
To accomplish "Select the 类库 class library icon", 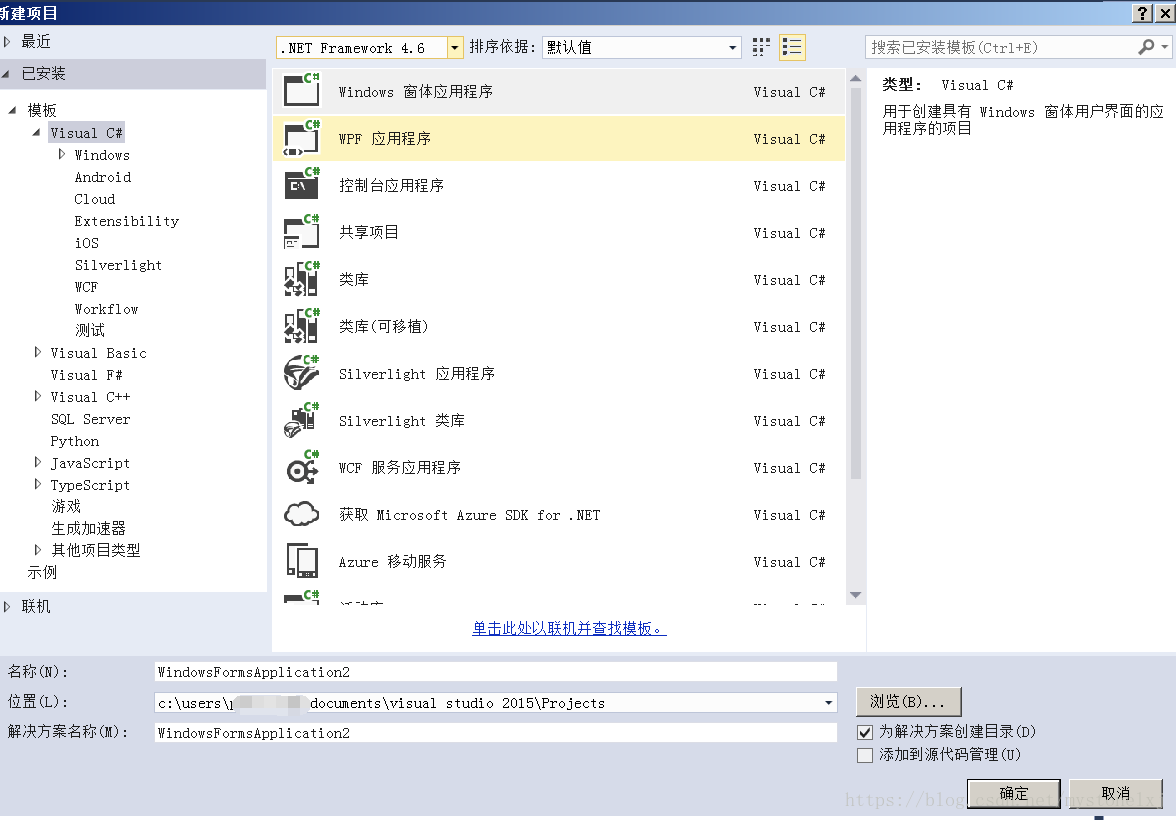I will [x=302, y=278].
